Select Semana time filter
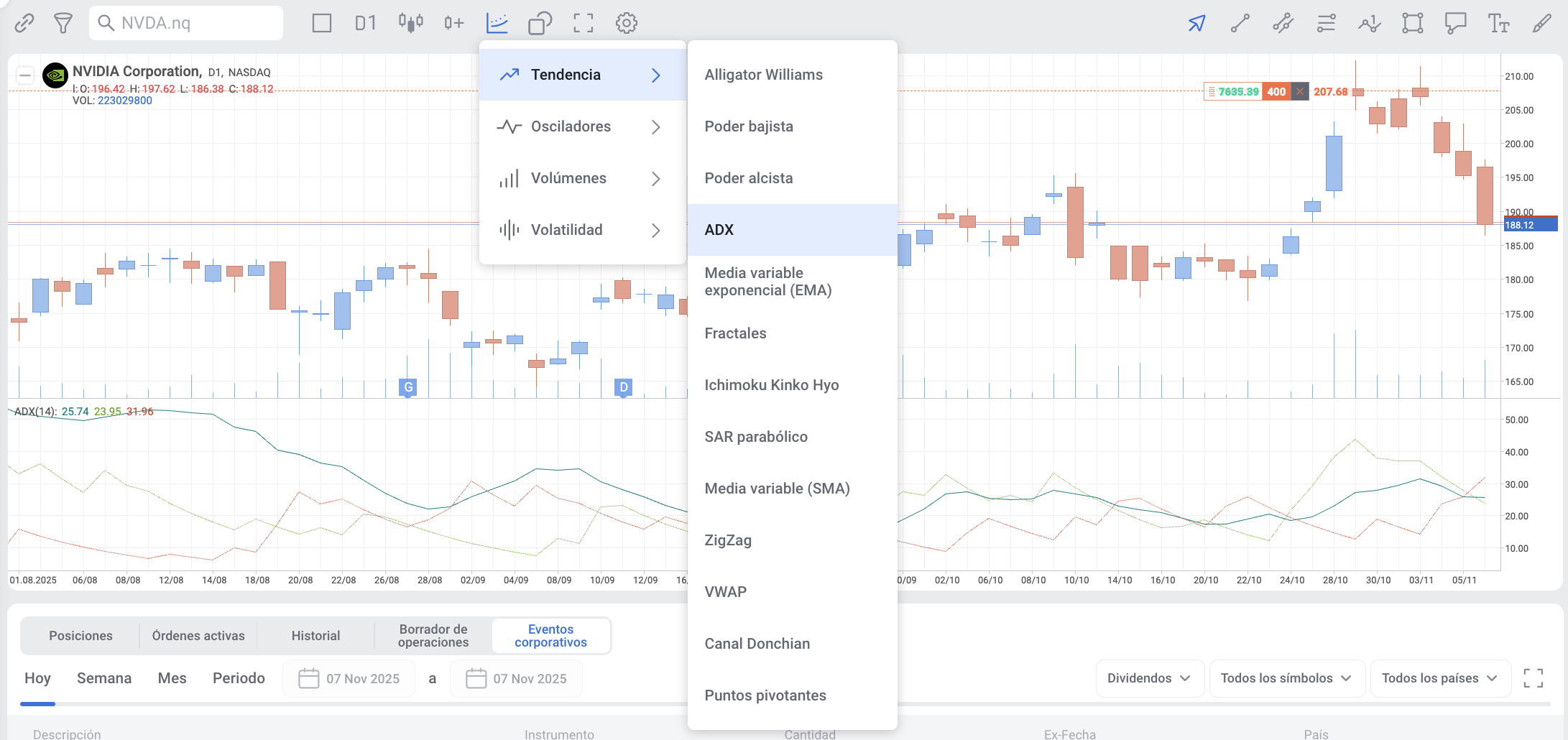 [x=104, y=678]
